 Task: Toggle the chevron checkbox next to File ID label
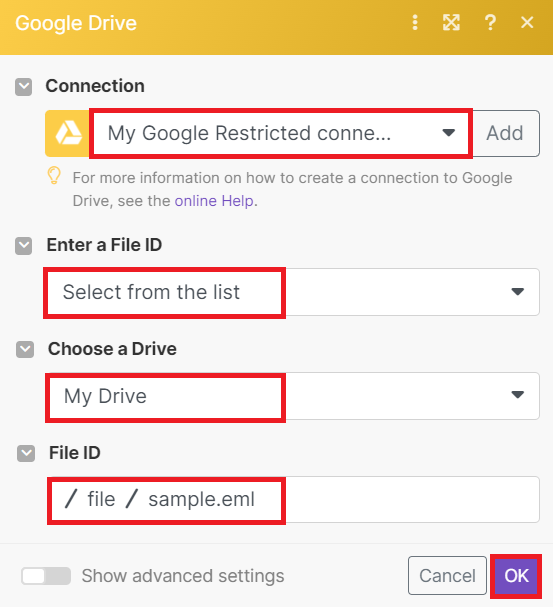(x=26, y=453)
